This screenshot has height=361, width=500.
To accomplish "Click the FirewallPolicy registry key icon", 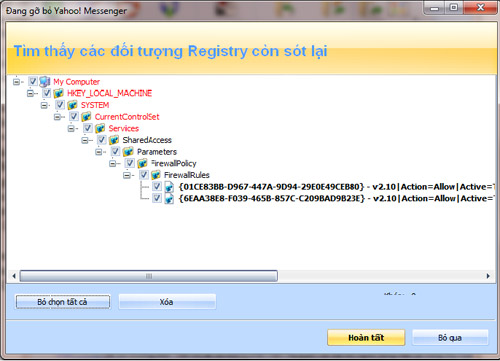I will pos(142,163).
